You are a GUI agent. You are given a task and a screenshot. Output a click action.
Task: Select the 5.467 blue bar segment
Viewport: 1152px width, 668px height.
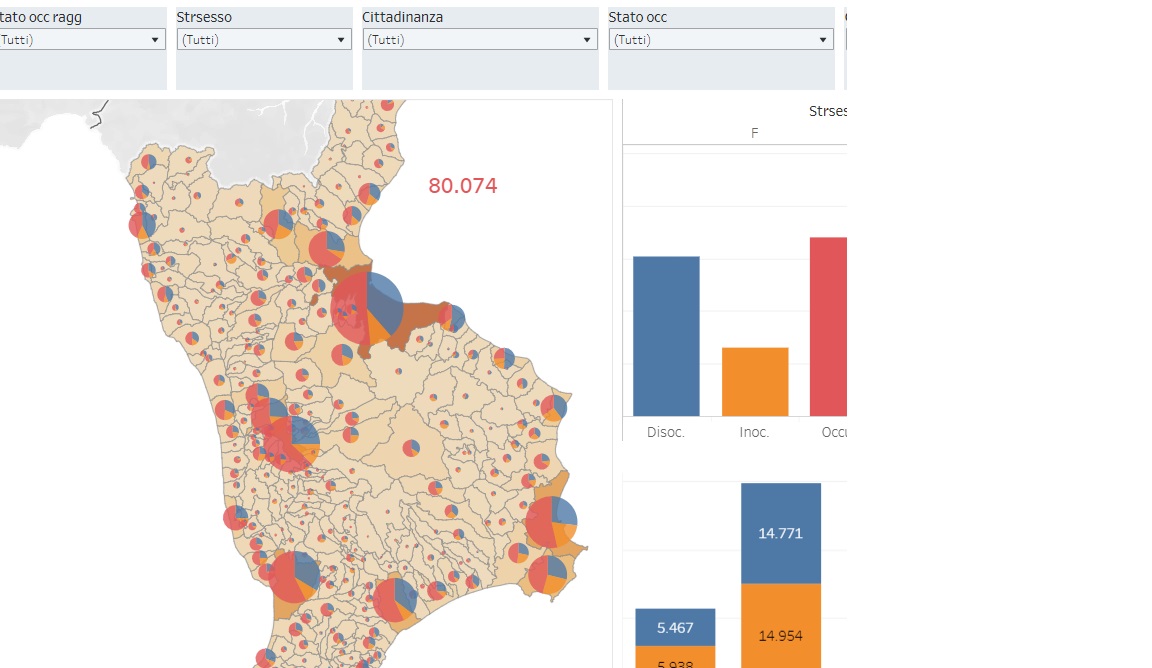point(674,628)
